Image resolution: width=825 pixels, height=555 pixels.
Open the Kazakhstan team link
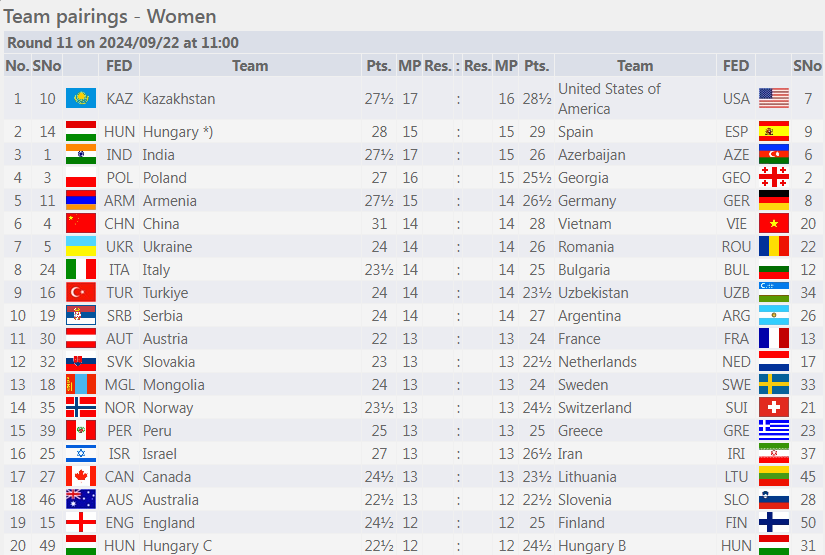(179, 99)
